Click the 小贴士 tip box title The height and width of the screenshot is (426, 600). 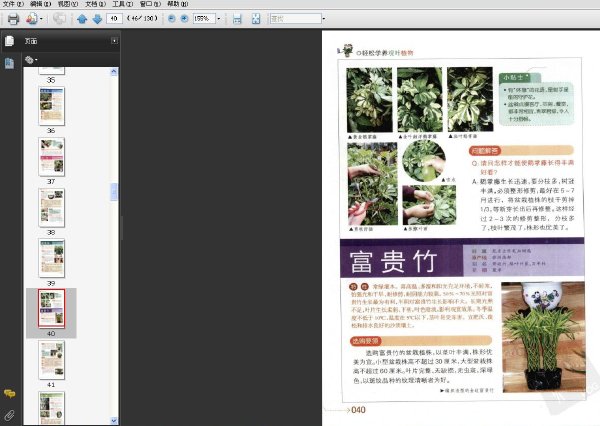point(513,77)
